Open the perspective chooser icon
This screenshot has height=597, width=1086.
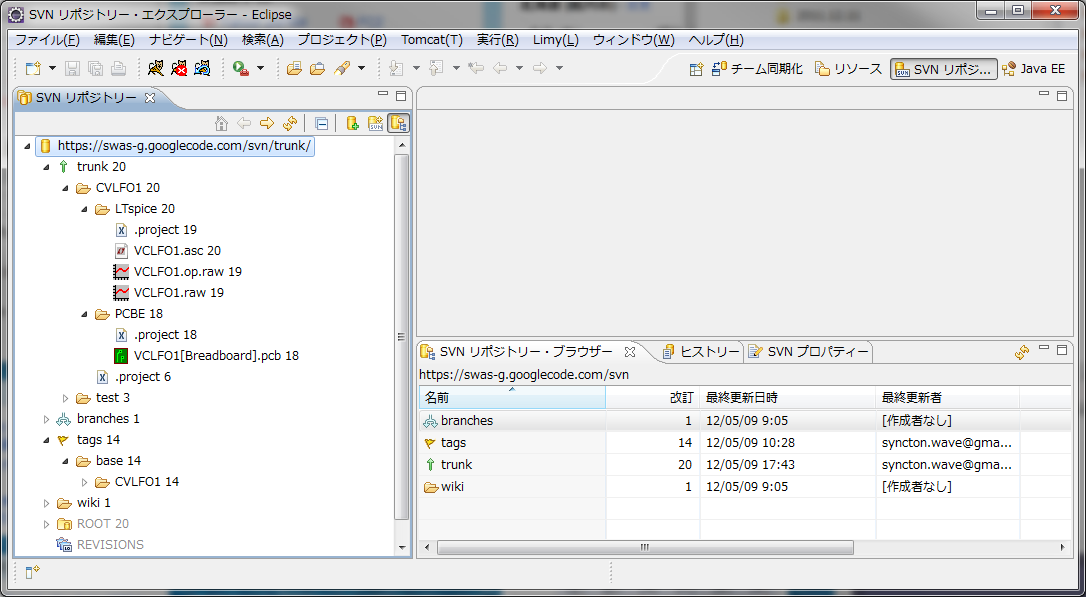click(x=697, y=69)
